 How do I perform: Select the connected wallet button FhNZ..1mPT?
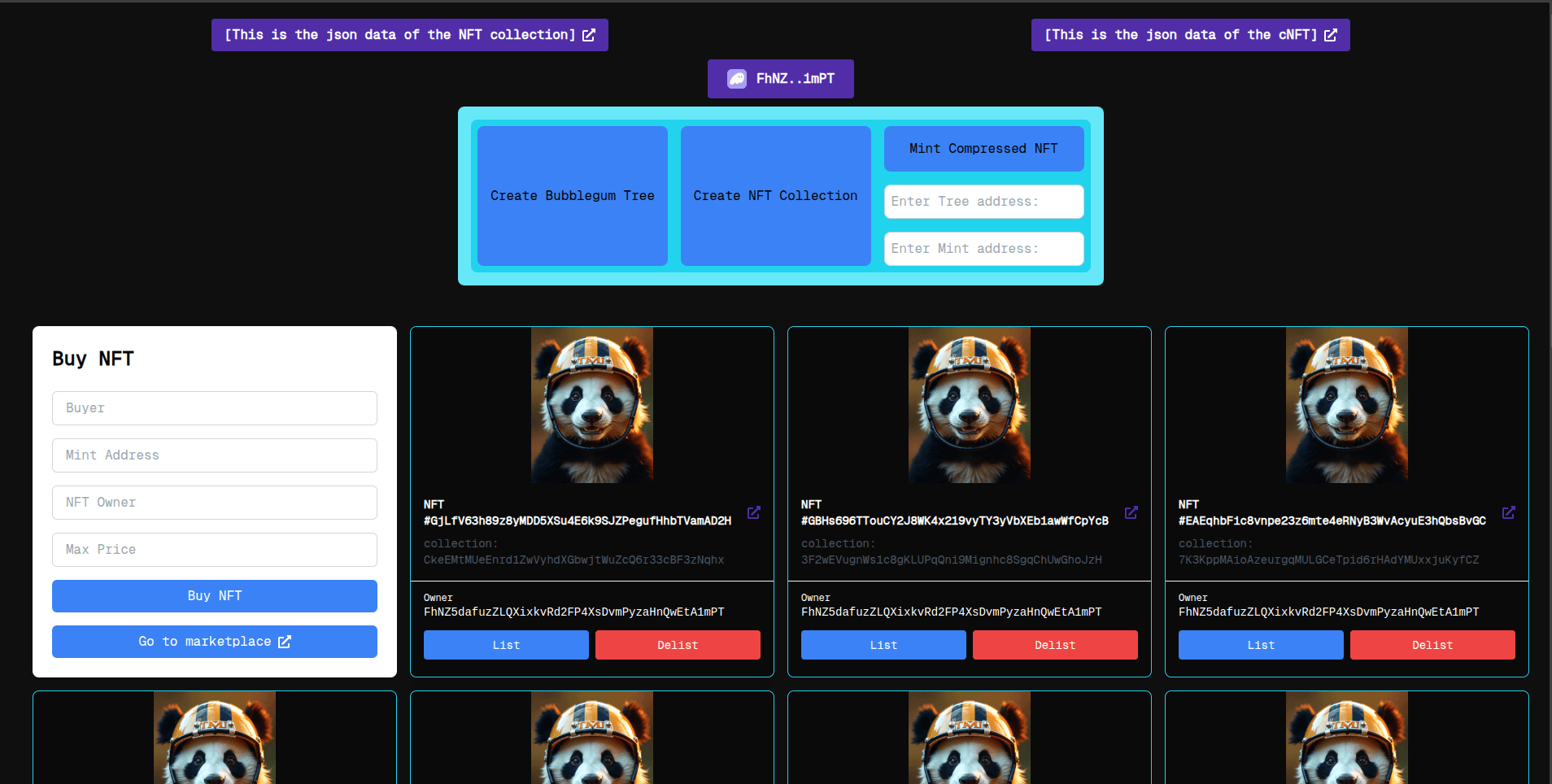(780, 78)
